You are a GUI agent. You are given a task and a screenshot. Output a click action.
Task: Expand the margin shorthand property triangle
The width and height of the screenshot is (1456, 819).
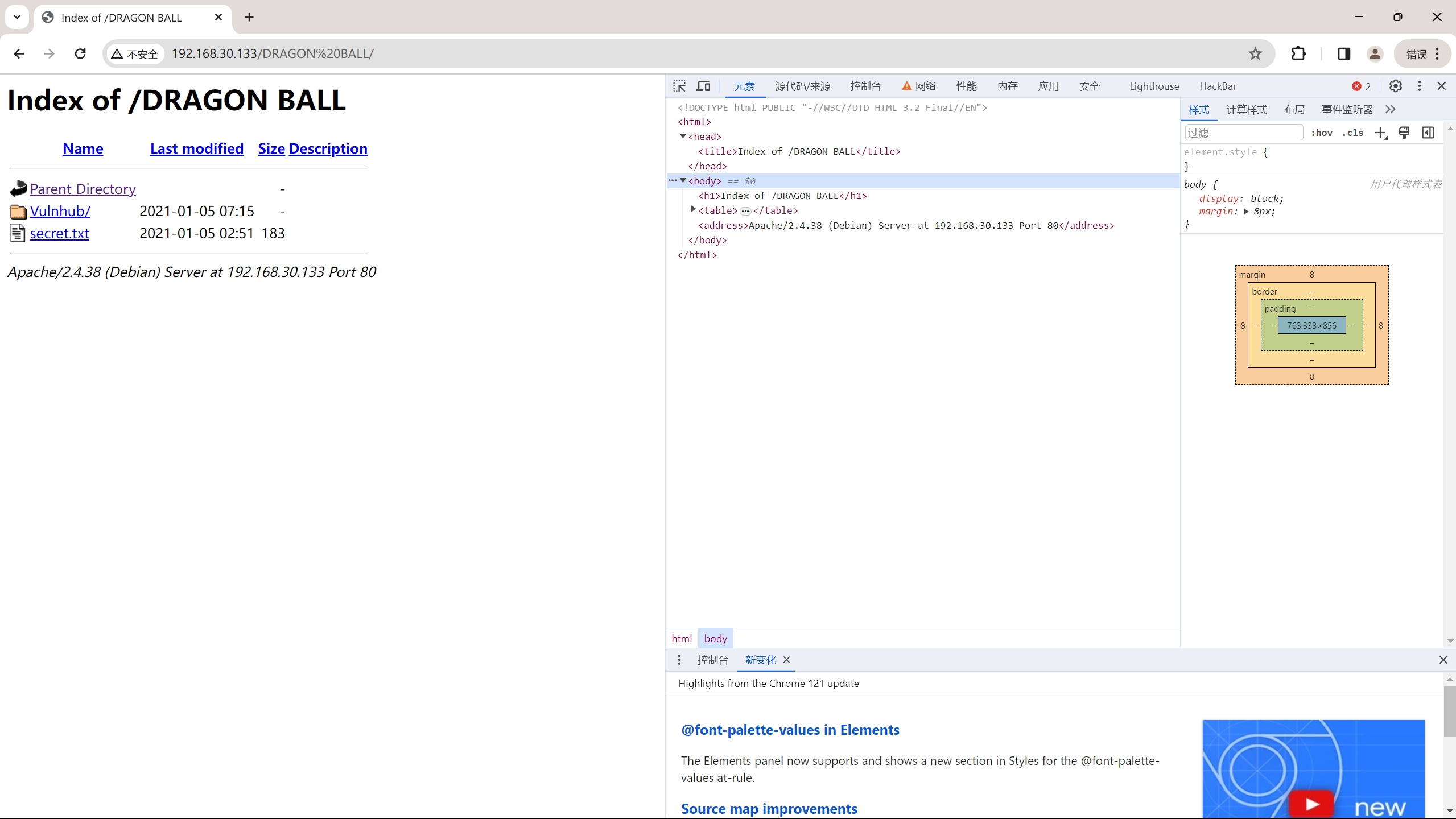click(1246, 212)
